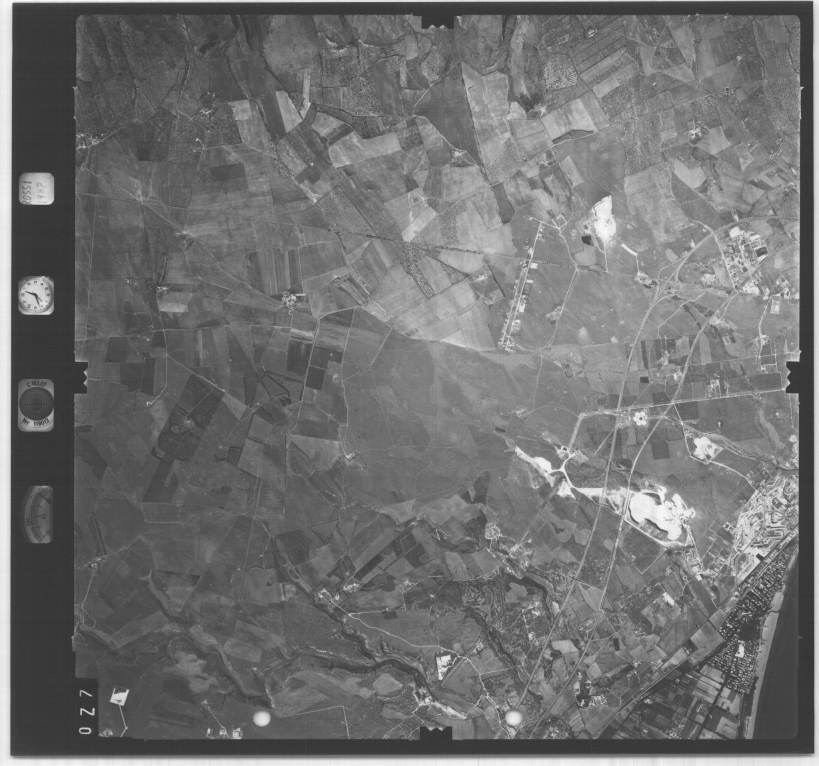Click the white arrow marker at bottom left
The width and height of the screenshot is (819, 766).
[118, 697]
